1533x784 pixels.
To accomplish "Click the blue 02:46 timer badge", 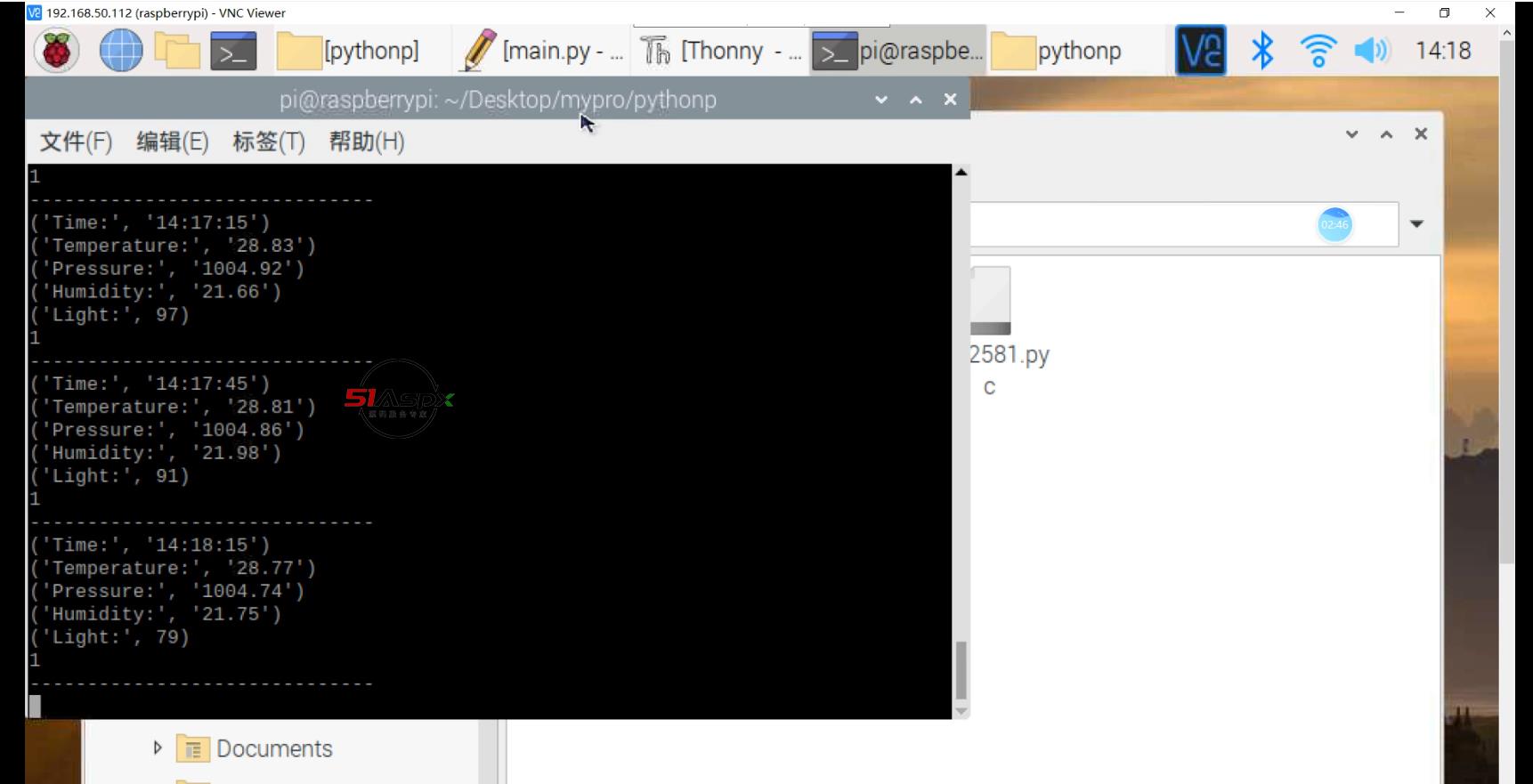I will (1334, 224).
